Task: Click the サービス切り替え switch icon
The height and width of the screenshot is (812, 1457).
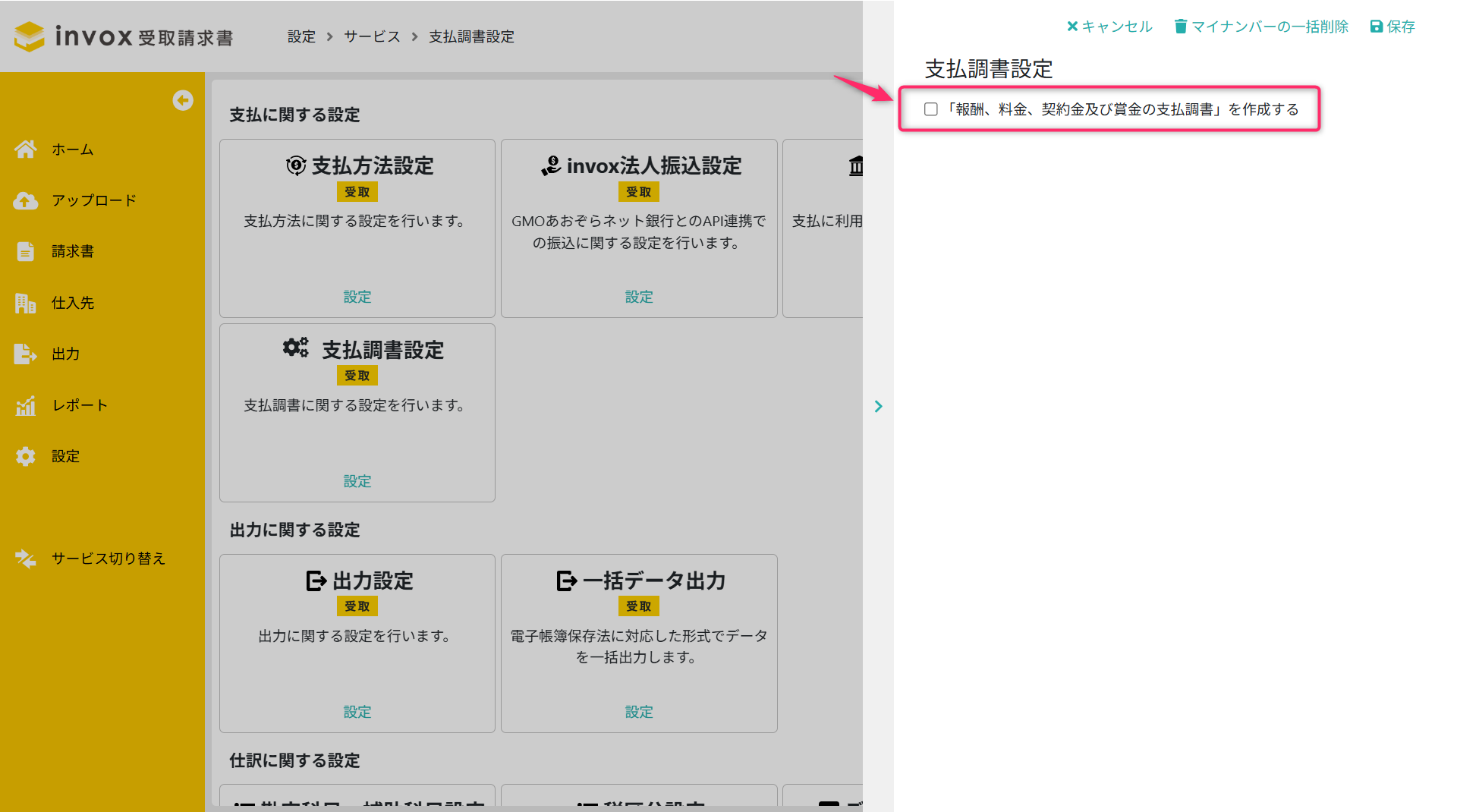Action: (26, 559)
